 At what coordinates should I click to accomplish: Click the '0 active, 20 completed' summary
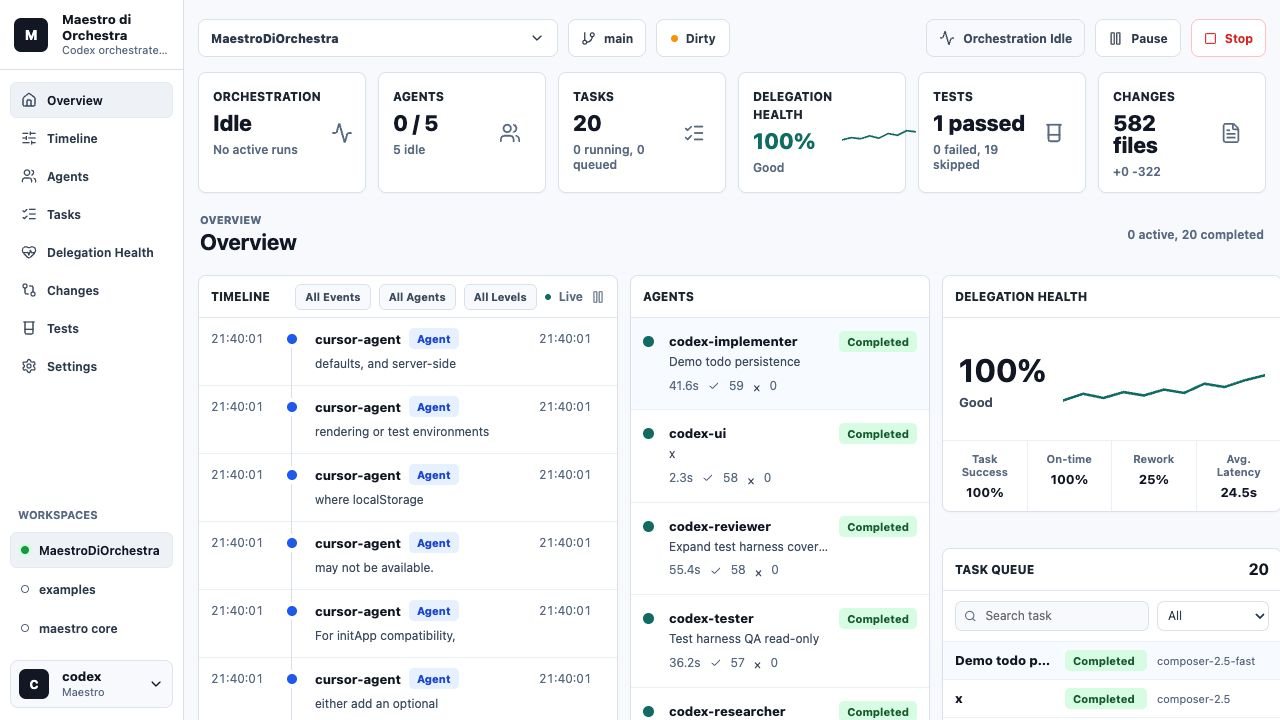coord(1195,235)
